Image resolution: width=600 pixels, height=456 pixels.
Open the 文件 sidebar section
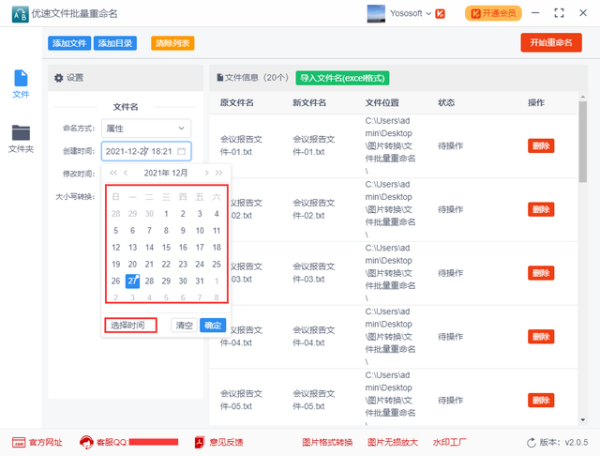coord(20,84)
